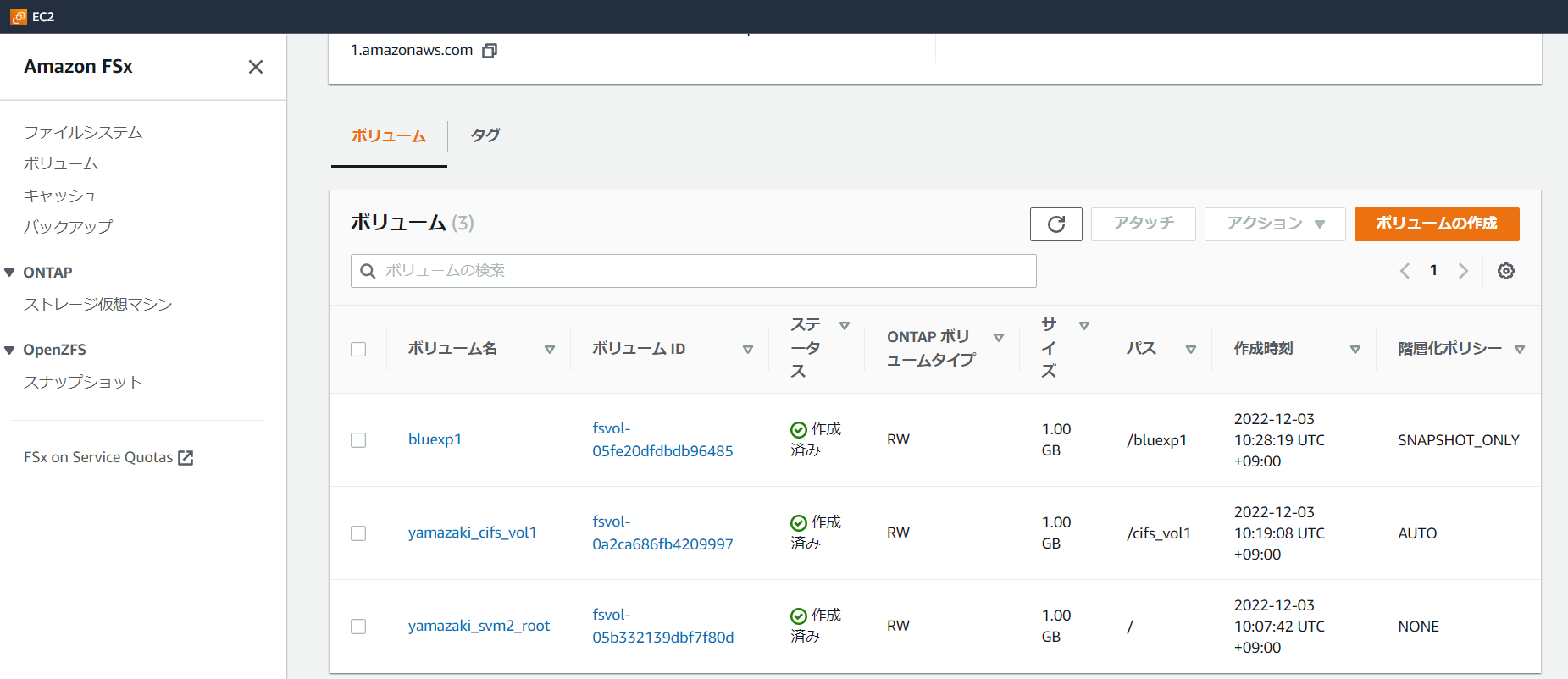The image size is (1568, 679).
Task: Select the yamazaki_svm2_root checkbox
Action: coord(358,627)
